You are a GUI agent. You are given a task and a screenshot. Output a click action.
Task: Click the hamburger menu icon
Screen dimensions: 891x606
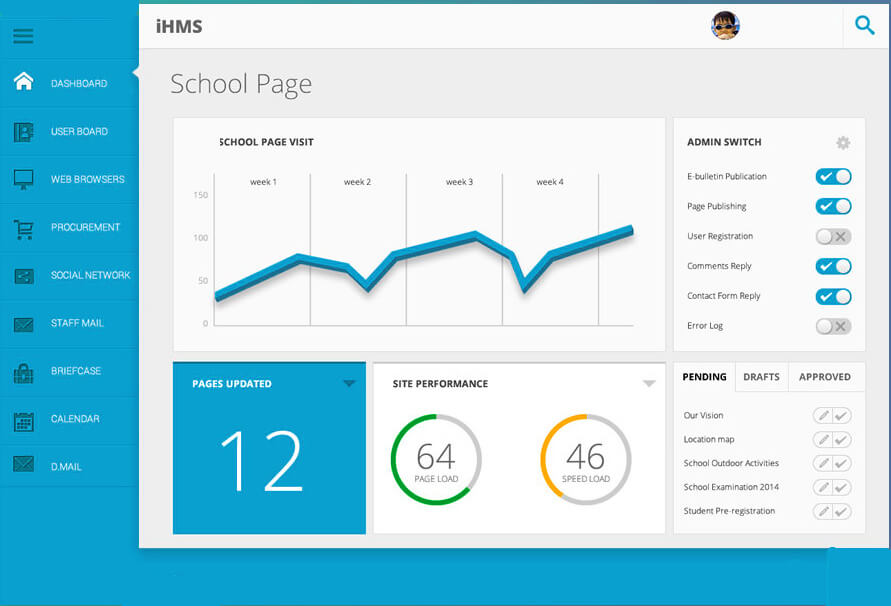[23, 36]
